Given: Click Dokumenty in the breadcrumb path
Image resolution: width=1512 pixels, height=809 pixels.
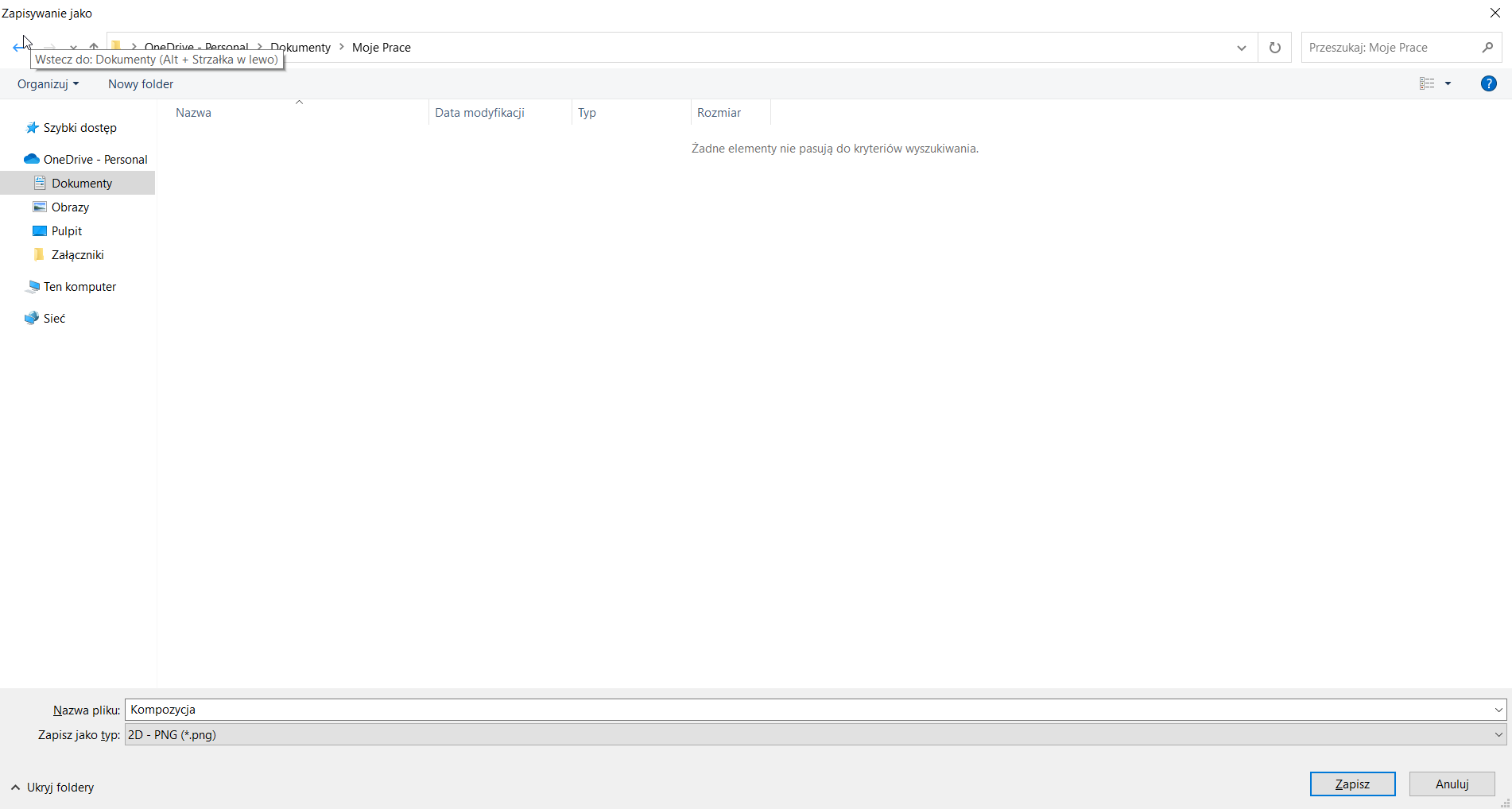Looking at the screenshot, I should point(302,48).
